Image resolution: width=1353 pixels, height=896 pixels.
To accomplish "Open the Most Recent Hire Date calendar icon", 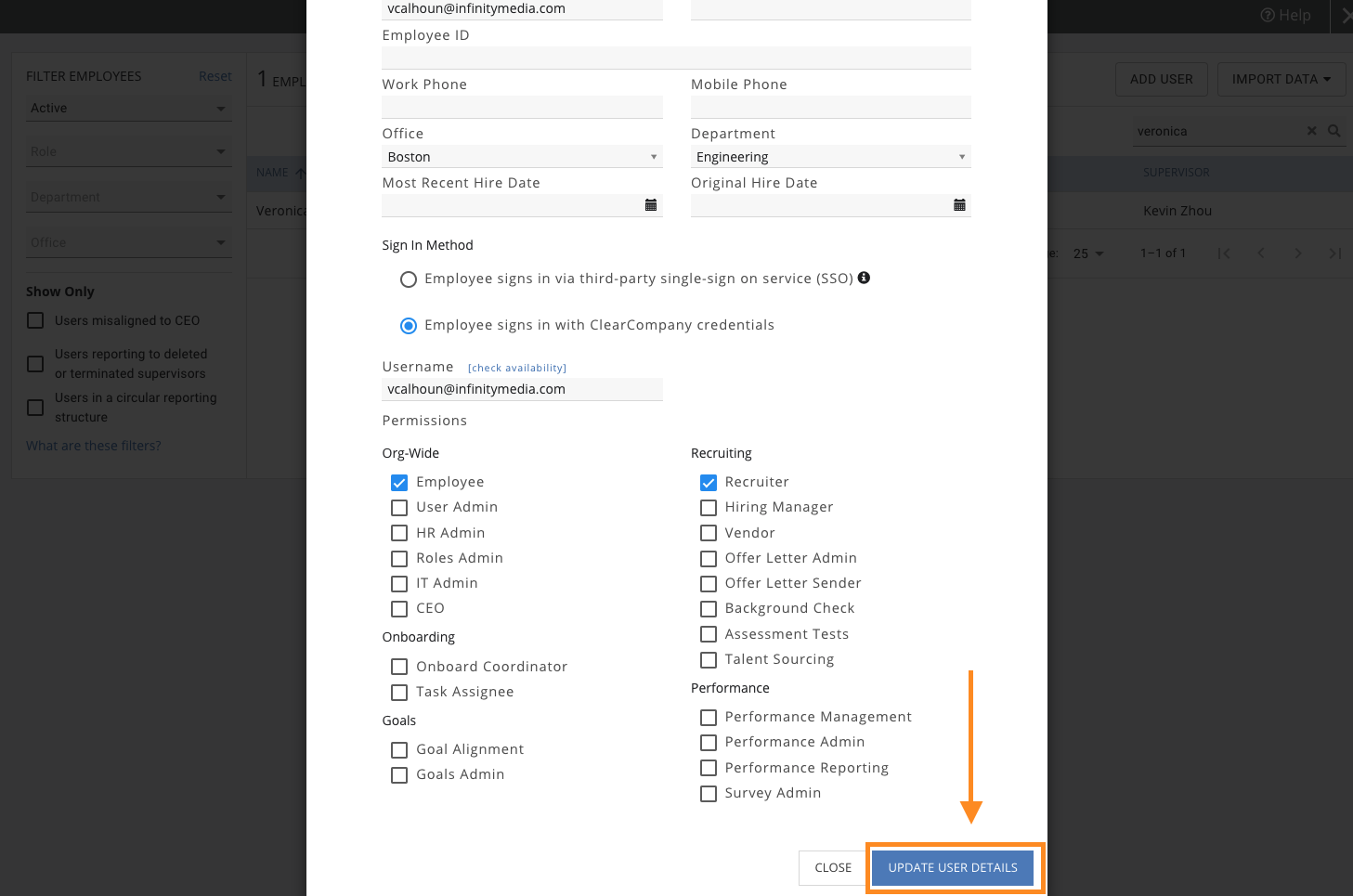I will 651,205.
